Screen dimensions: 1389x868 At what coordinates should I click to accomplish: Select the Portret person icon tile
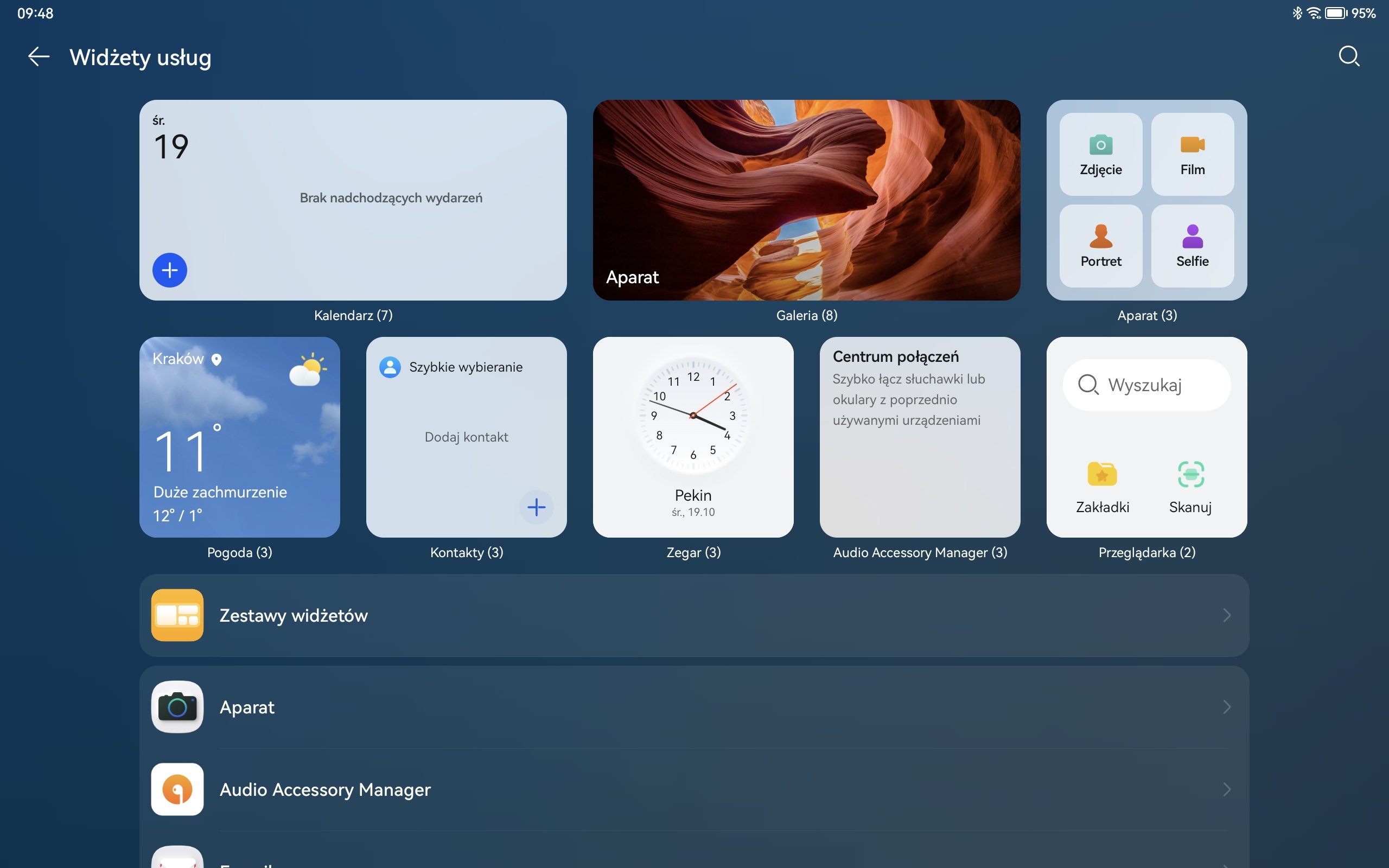[x=1100, y=246]
